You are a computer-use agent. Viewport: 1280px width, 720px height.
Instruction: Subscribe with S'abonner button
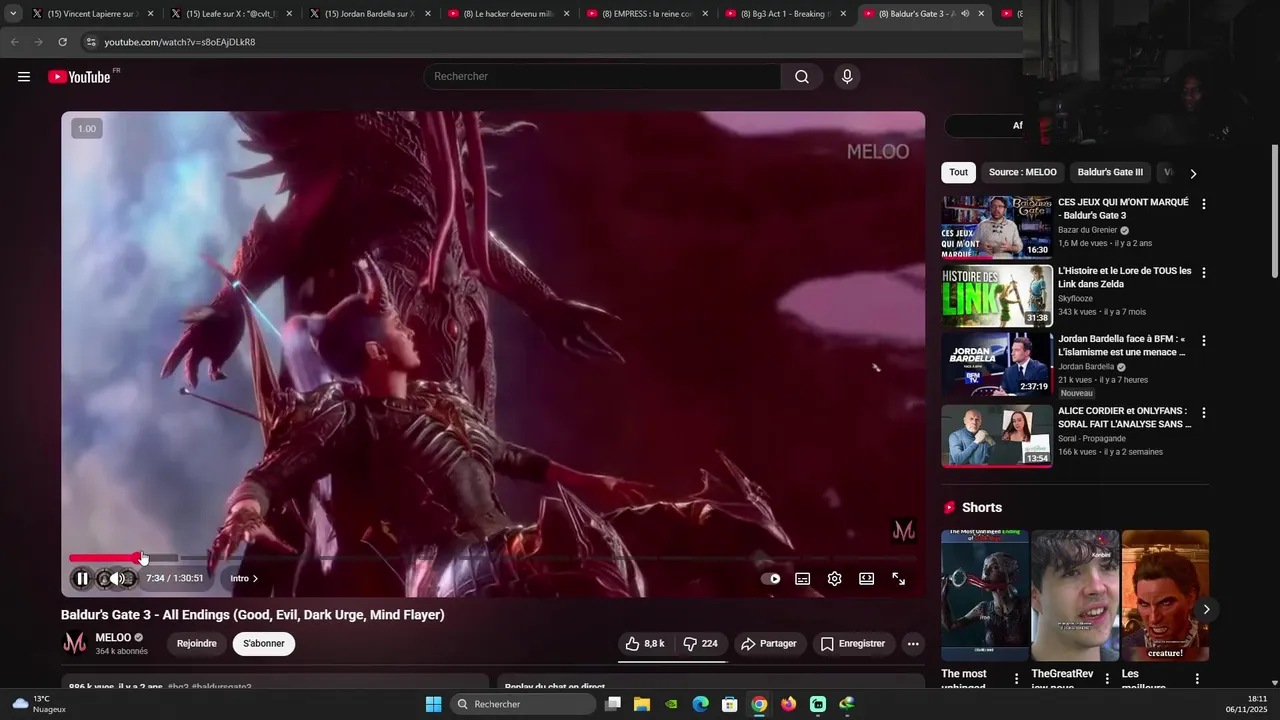pos(264,644)
